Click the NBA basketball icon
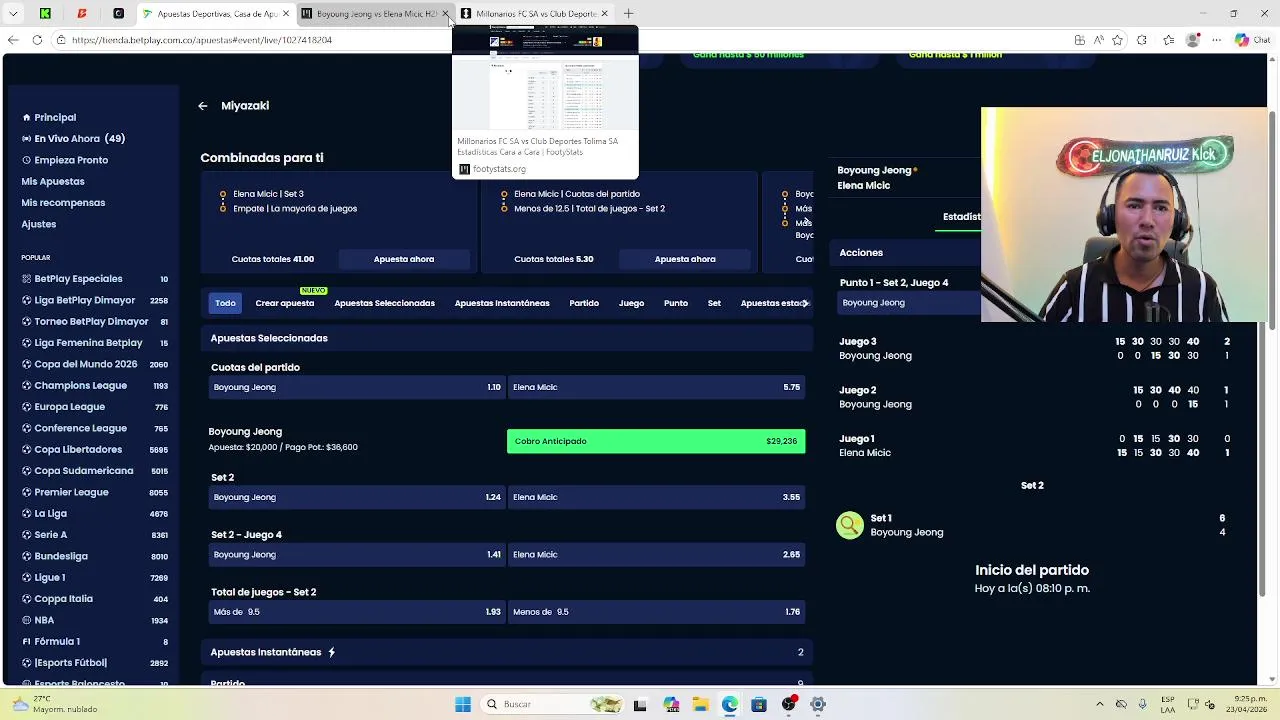 [x=26, y=620]
